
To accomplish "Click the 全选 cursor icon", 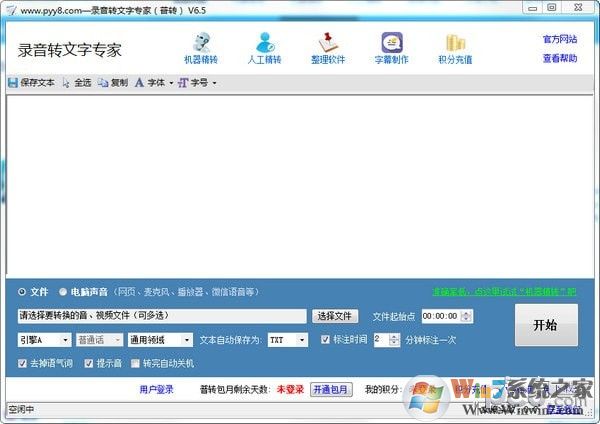I will [66, 83].
